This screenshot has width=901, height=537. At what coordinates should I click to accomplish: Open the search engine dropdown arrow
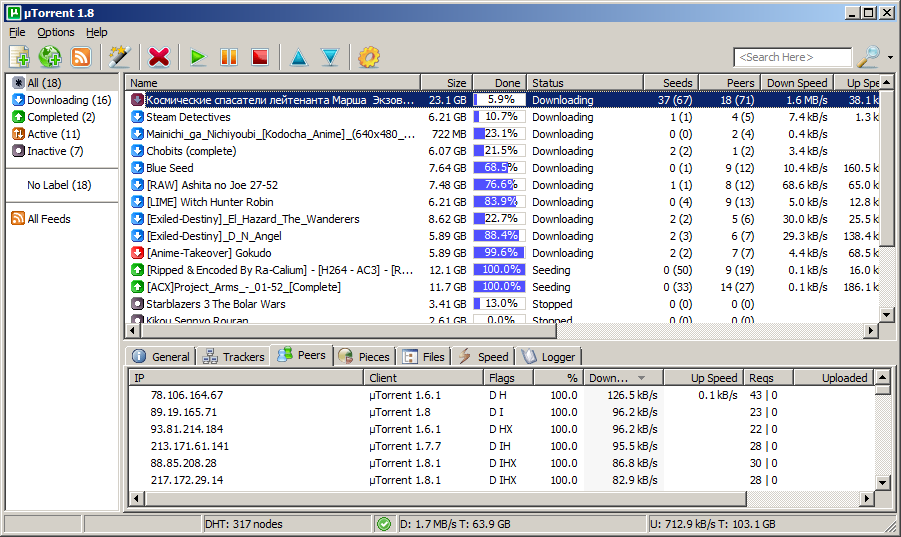[890, 57]
